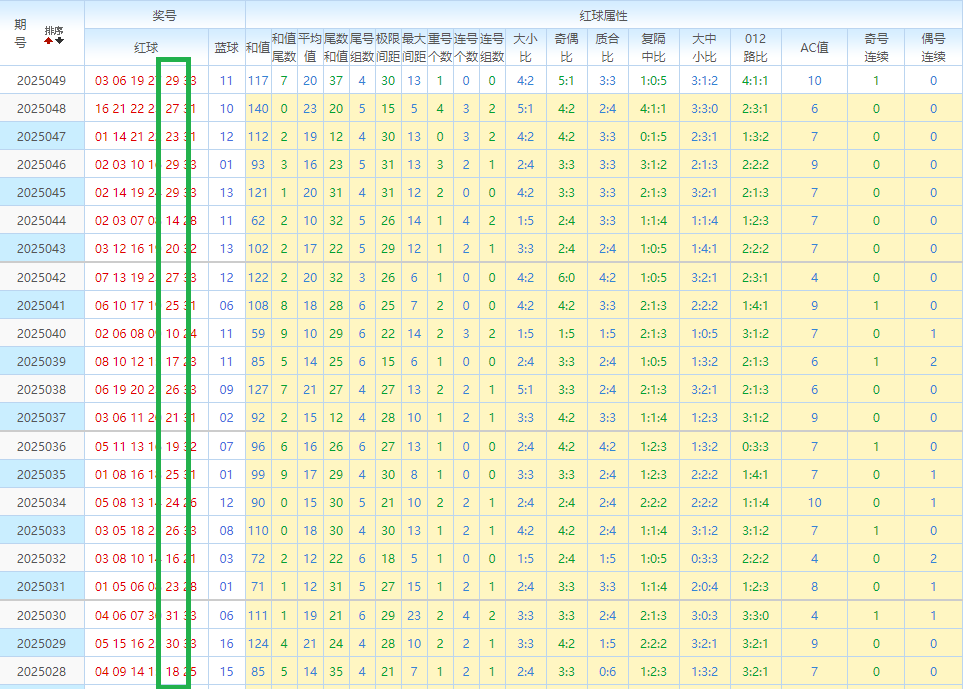Click the 最大间距 column header
This screenshot has height=689, width=963.
coord(414,47)
